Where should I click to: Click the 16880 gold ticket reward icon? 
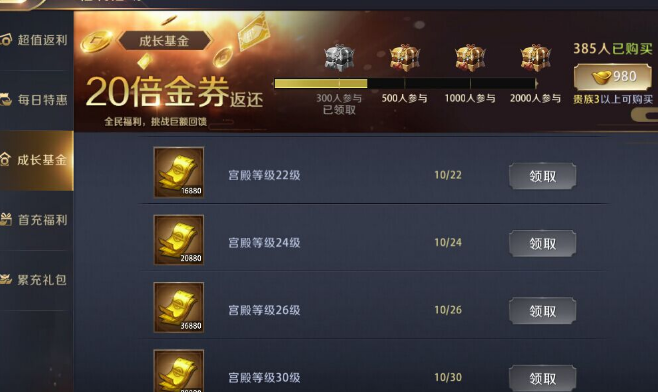click(179, 172)
